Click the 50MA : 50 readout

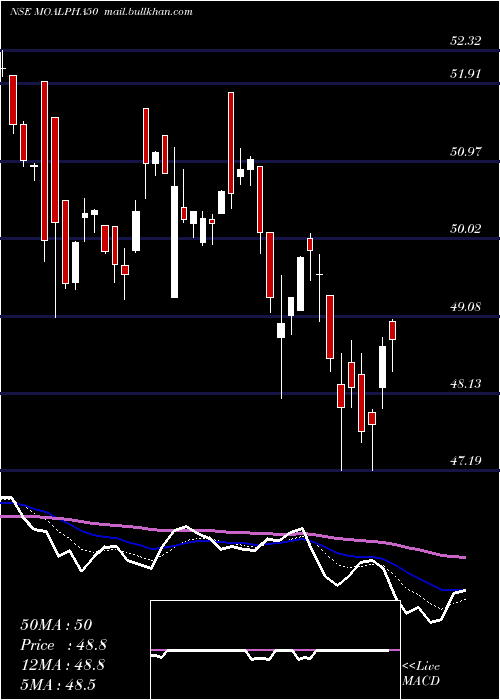coord(56,625)
